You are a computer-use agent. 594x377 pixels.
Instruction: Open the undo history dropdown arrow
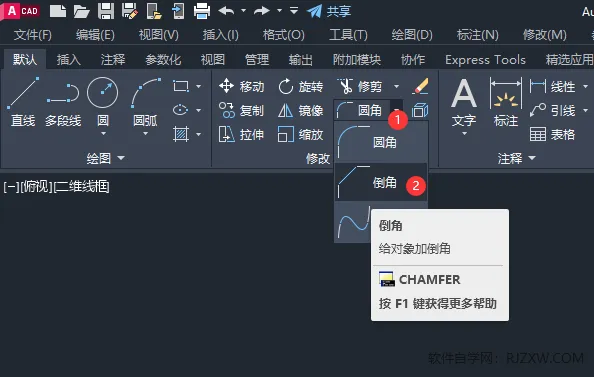click(244, 11)
